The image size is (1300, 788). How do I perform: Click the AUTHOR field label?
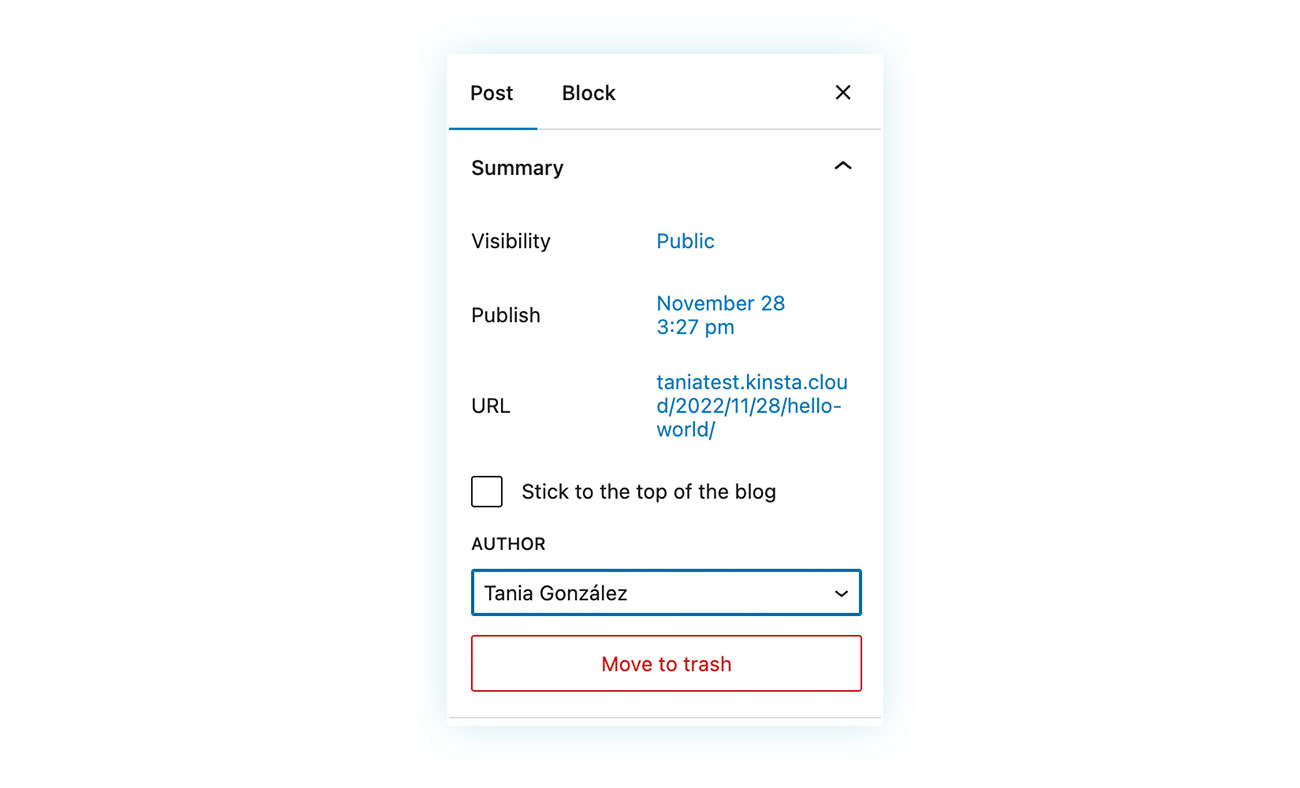coord(509,544)
